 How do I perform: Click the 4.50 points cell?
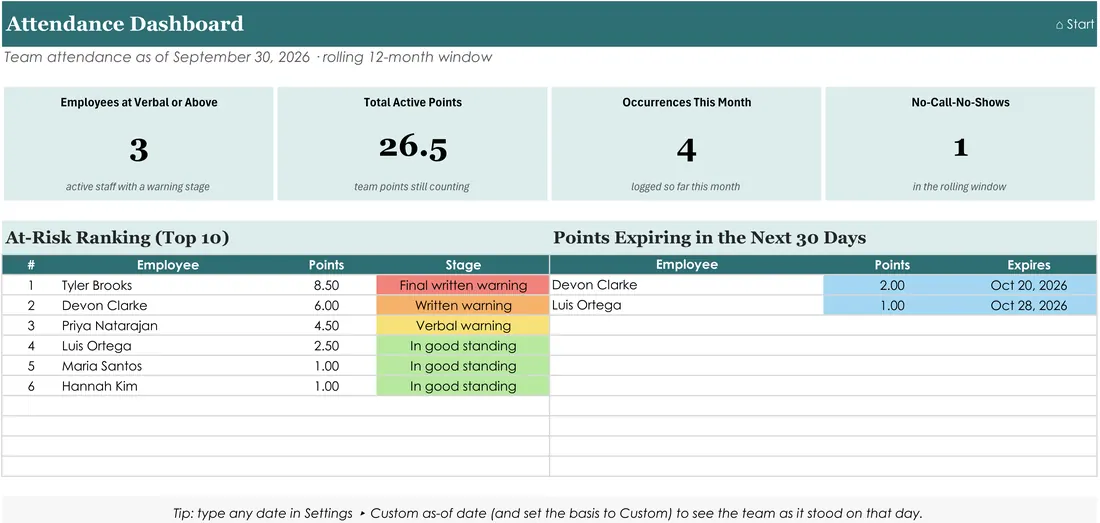(x=326, y=326)
